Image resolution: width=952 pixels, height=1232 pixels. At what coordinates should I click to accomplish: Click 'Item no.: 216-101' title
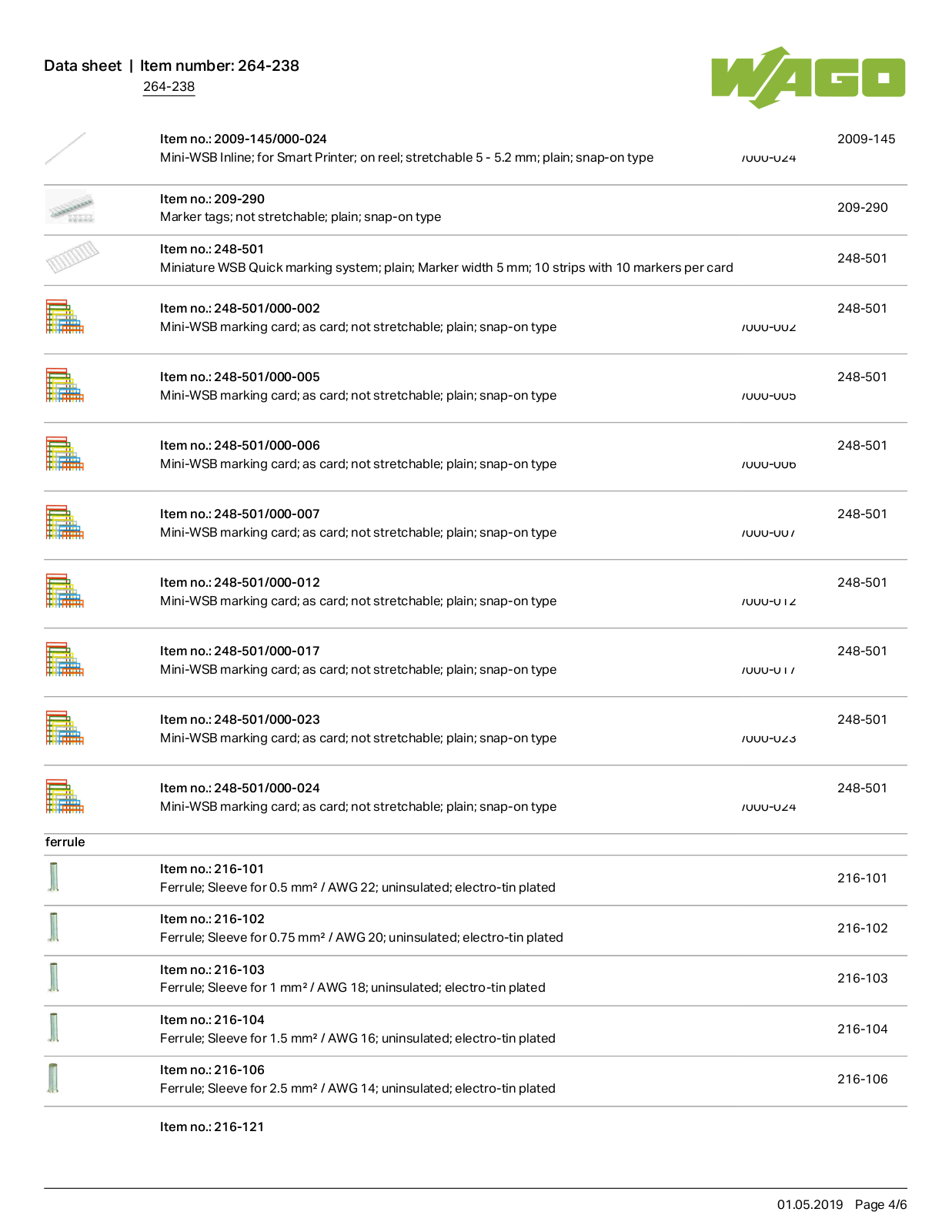point(212,869)
